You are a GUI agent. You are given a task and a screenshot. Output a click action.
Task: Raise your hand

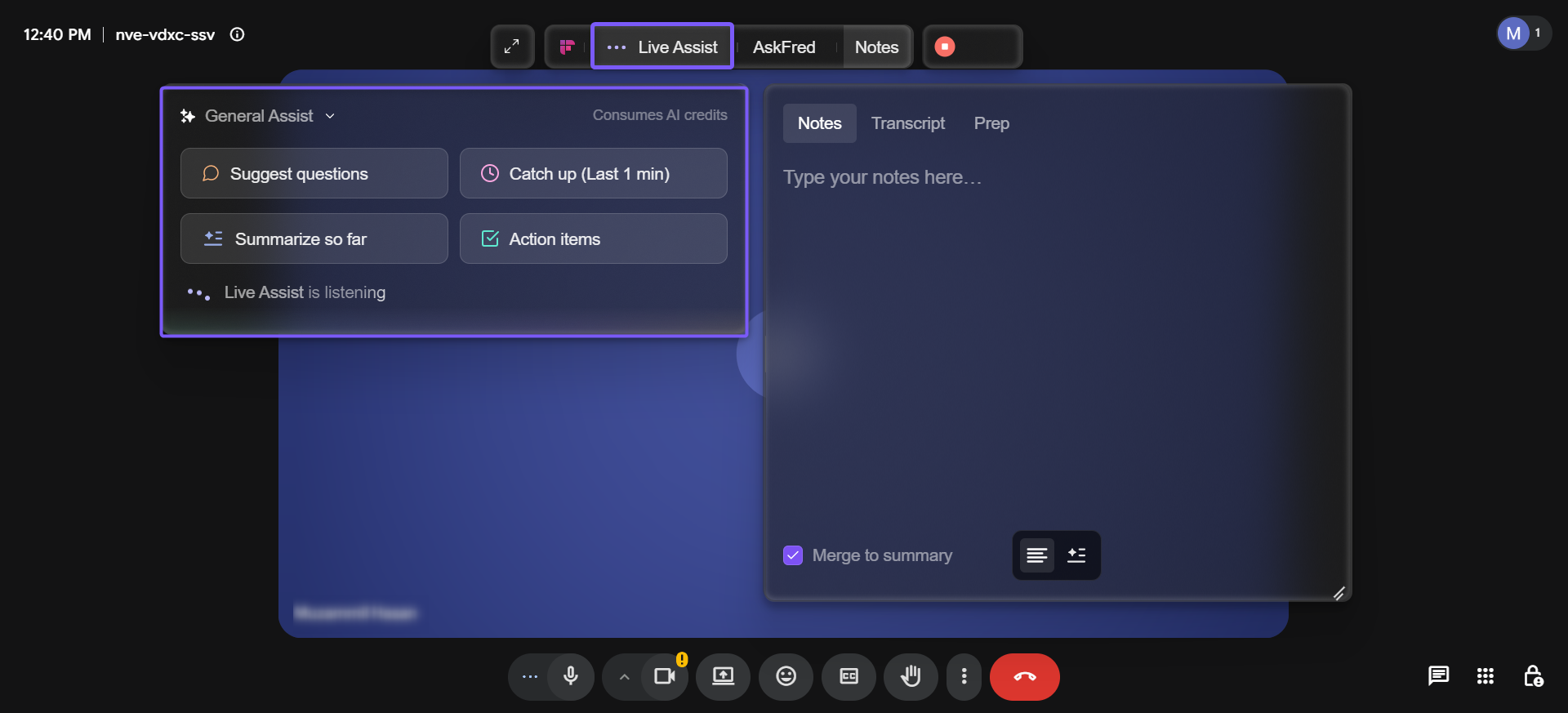click(x=911, y=676)
